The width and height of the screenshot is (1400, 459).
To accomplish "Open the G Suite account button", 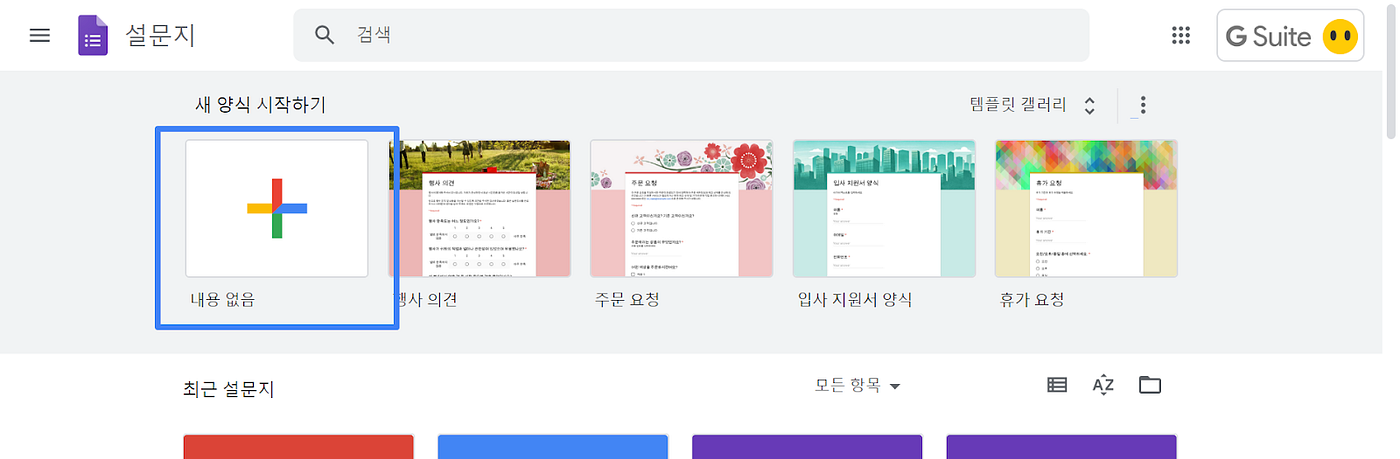I will pyautogui.click(x=1290, y=36).
